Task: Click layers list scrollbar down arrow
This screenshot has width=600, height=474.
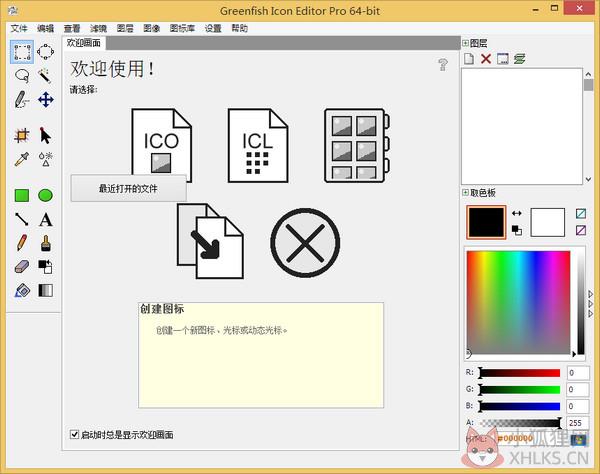Action: 588,179
